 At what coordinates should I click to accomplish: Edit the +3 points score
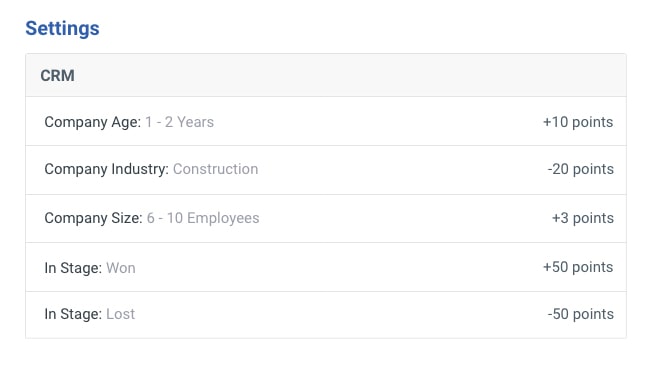coord(583,218)
